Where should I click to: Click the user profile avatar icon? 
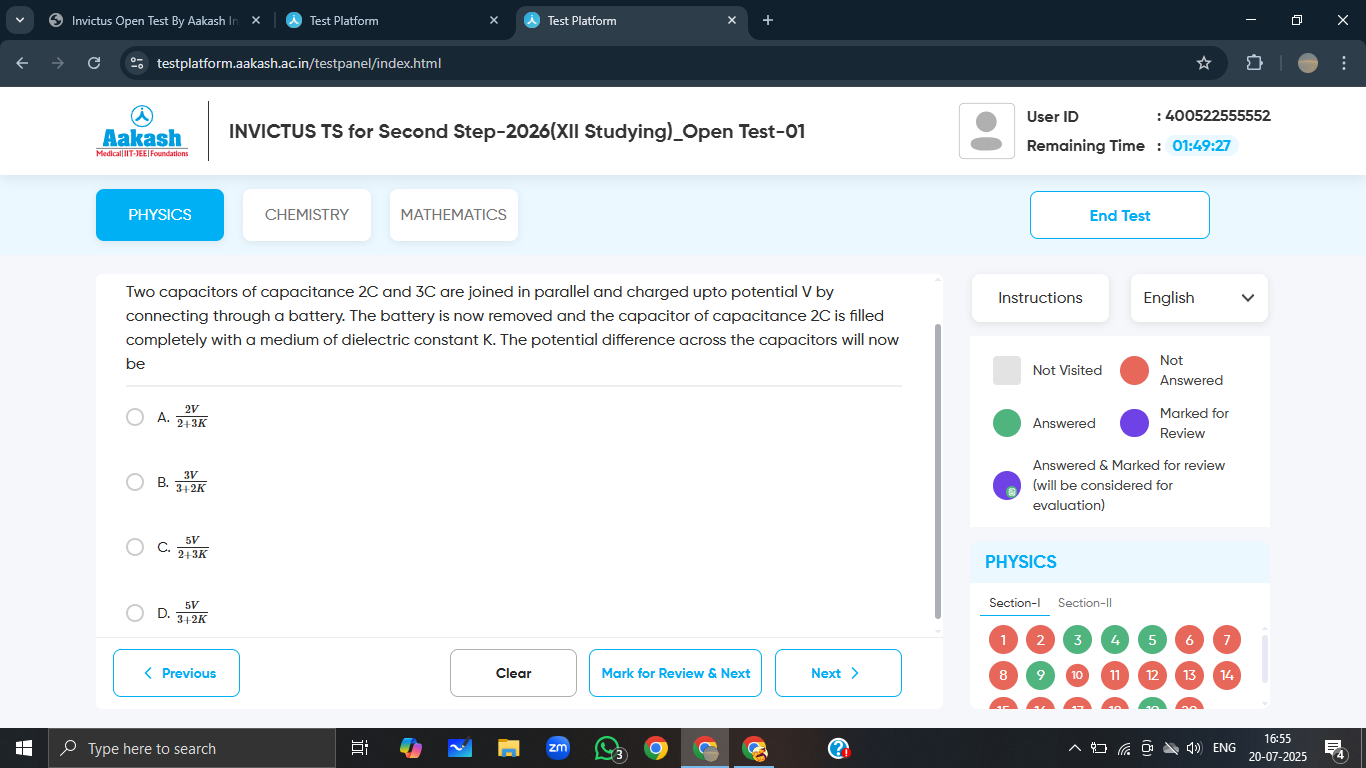click(x=986, y=131)
